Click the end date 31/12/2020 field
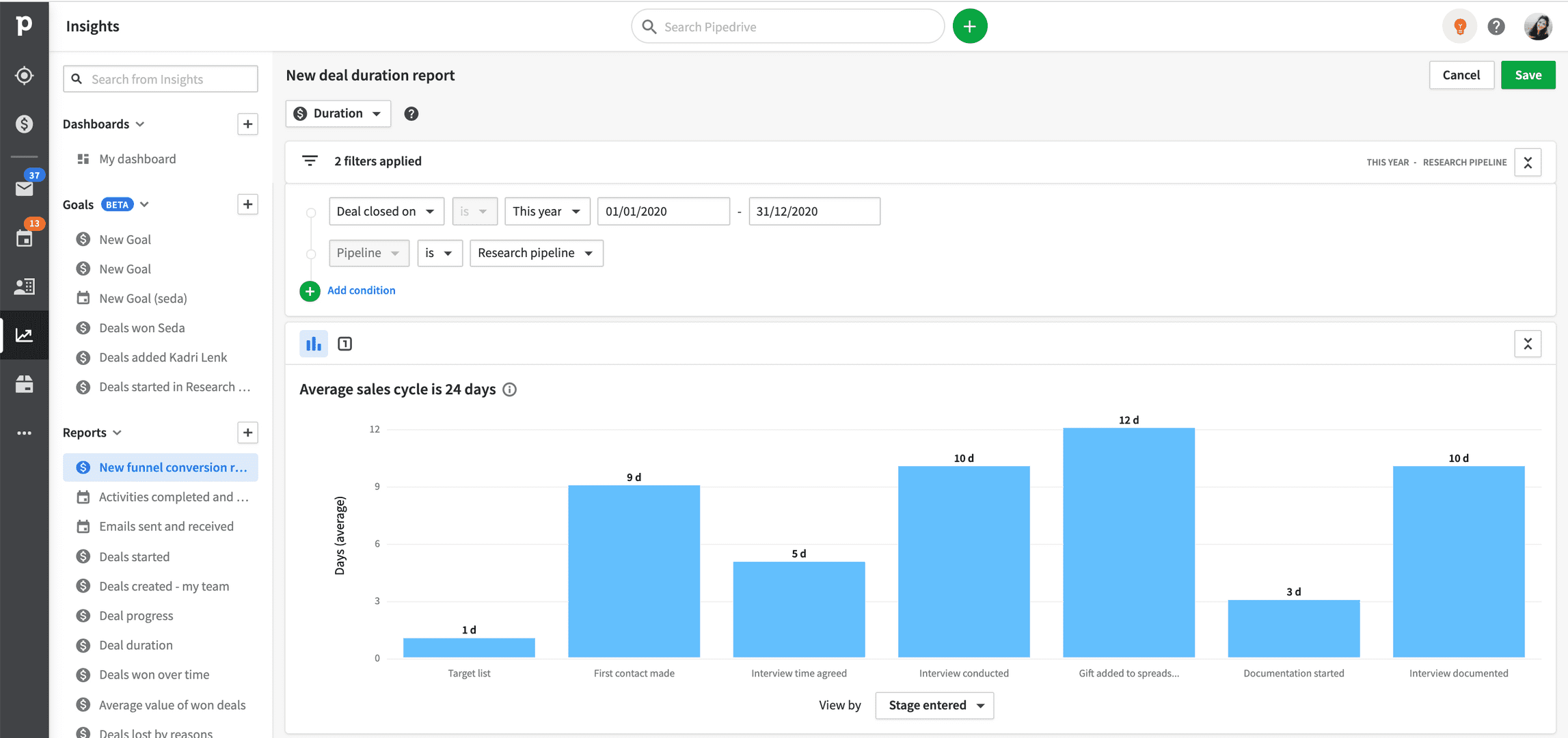Viewport: 1568px width, 738px height. click(814, 212)
